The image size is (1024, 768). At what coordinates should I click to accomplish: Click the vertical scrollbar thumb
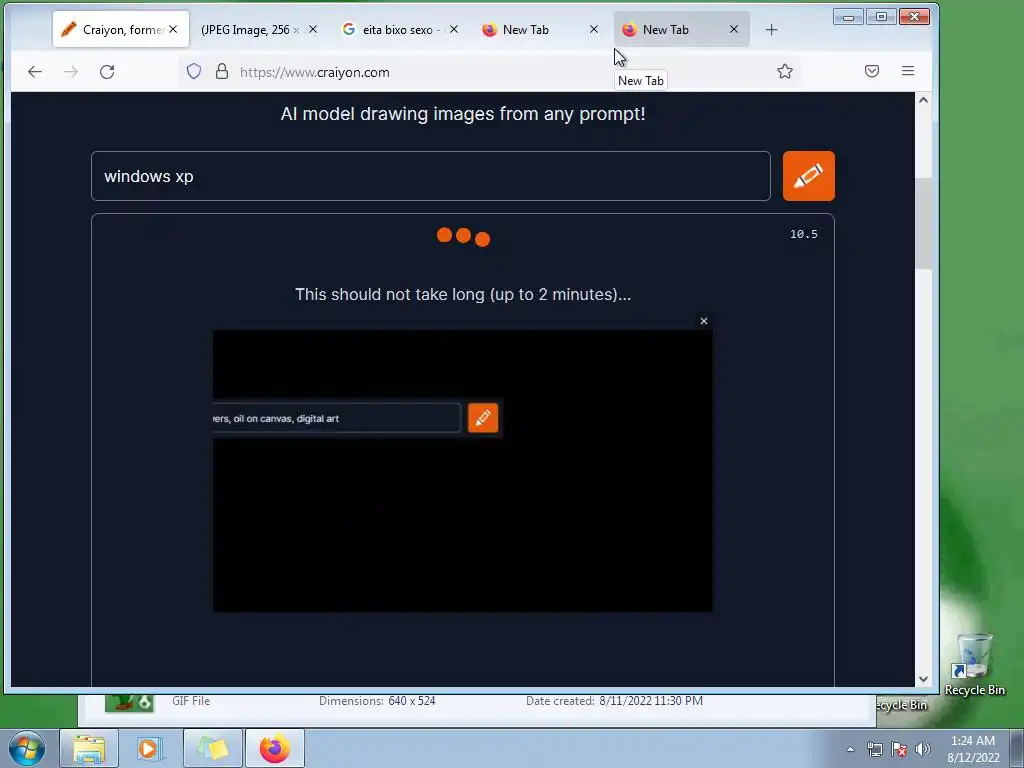pos(923,223)
